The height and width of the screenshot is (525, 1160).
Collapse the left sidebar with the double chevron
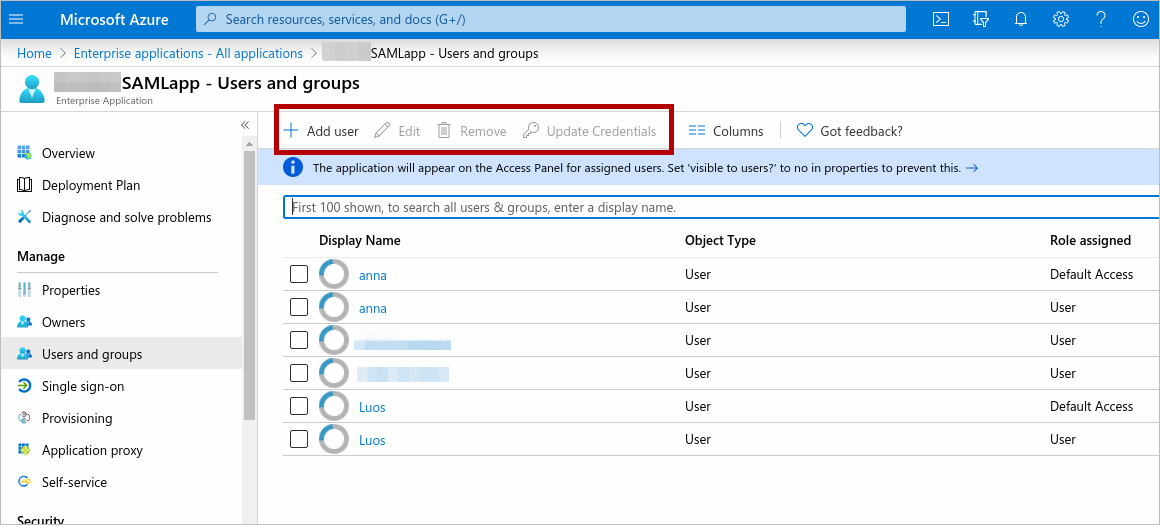click(x=245, y=125)
